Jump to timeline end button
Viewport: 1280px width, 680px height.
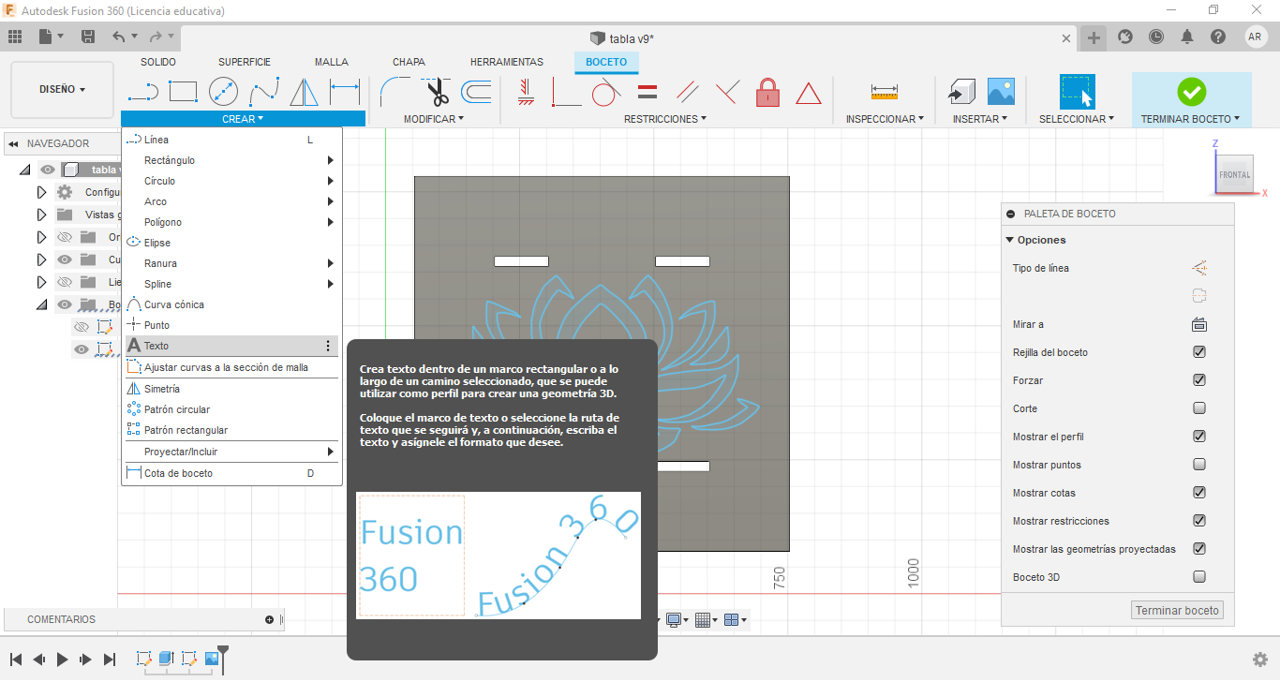pyautogui.click(x=110, y=659)
